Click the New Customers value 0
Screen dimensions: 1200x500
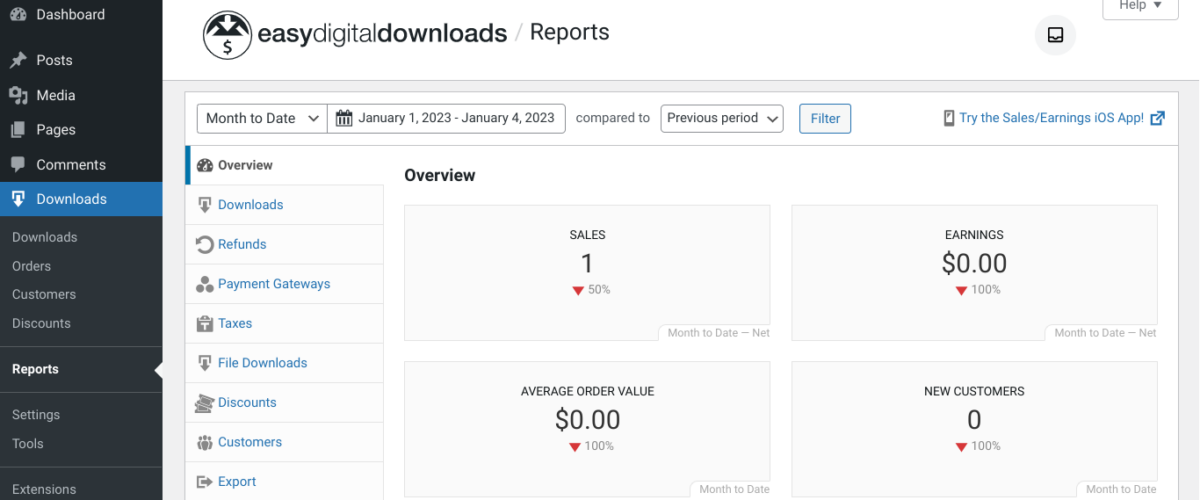(x=974, y=419)
